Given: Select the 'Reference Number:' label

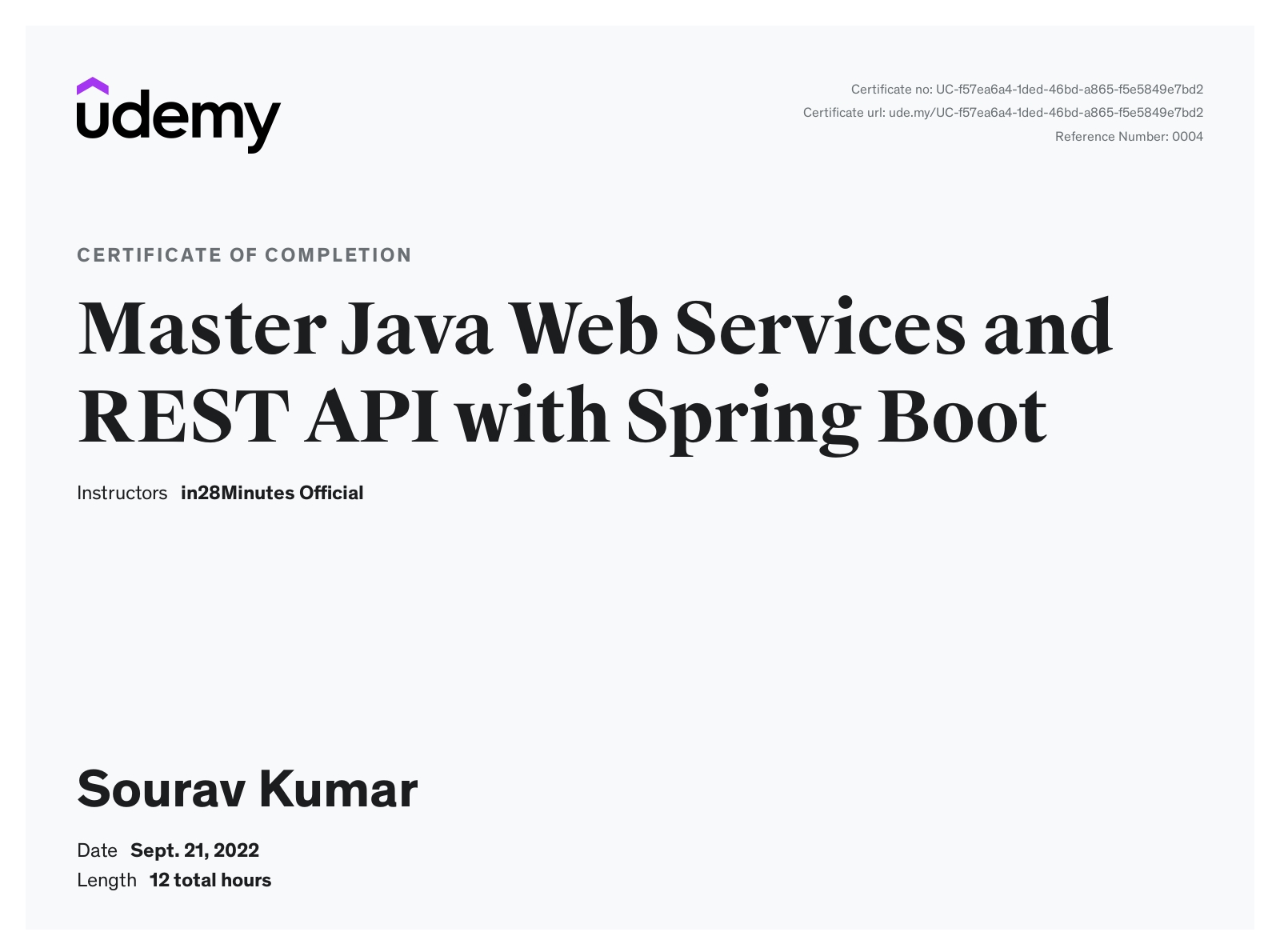Looking at the screenshot, I should [1111, 137].
